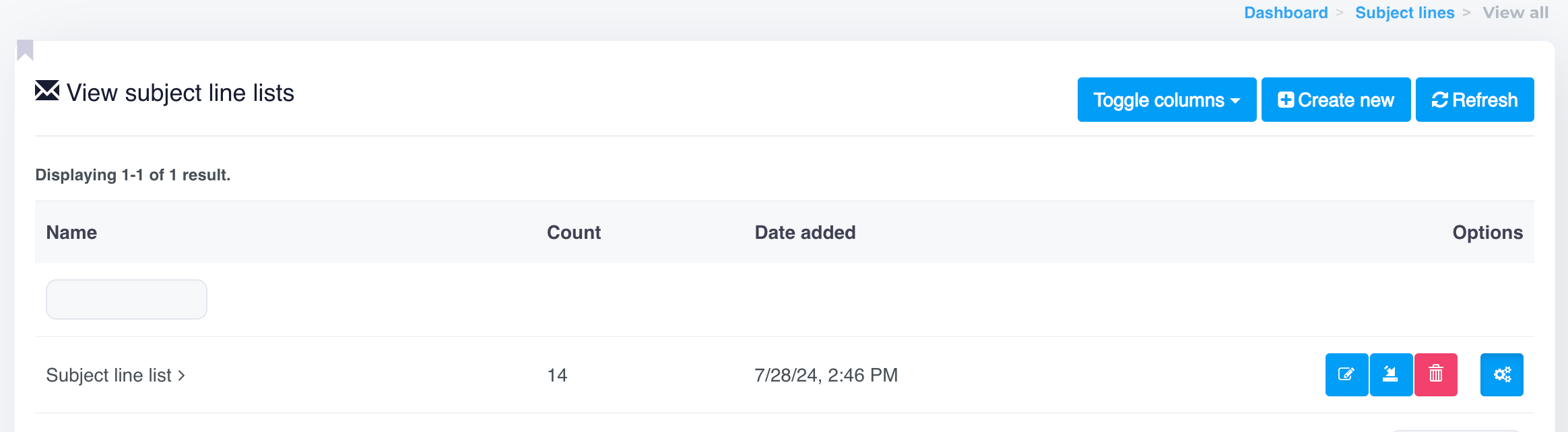Click the envelope icon beside the page title

pyautogui.click(x=47, y=91)
